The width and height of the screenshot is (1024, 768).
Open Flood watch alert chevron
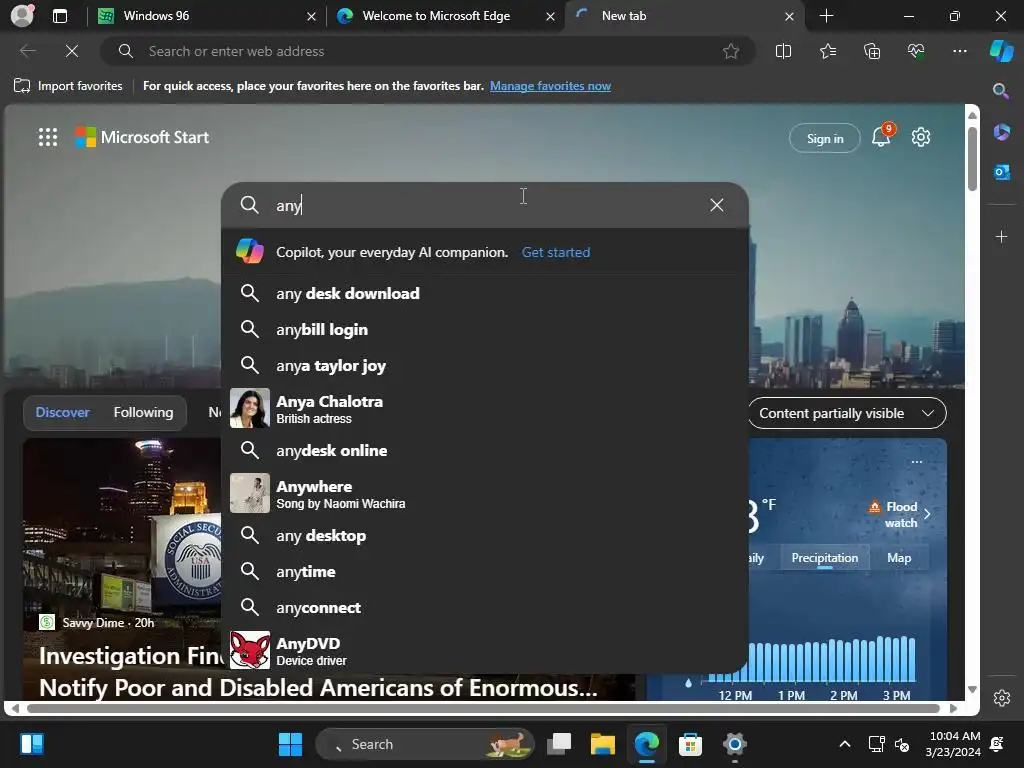tap(927, 514)
